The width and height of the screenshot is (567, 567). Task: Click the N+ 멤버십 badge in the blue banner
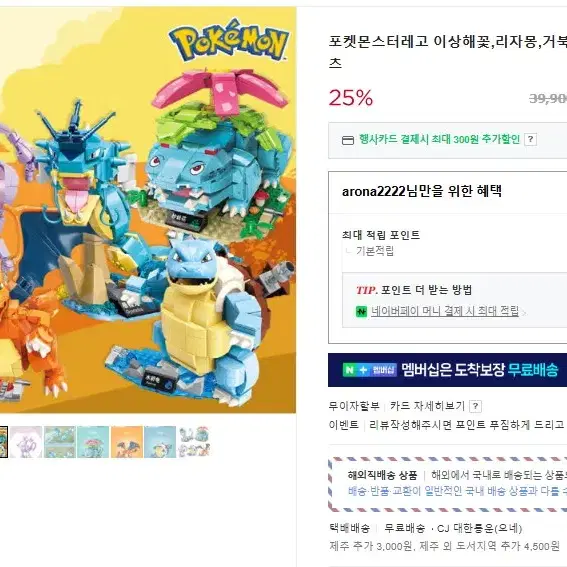tap(370, 370)
